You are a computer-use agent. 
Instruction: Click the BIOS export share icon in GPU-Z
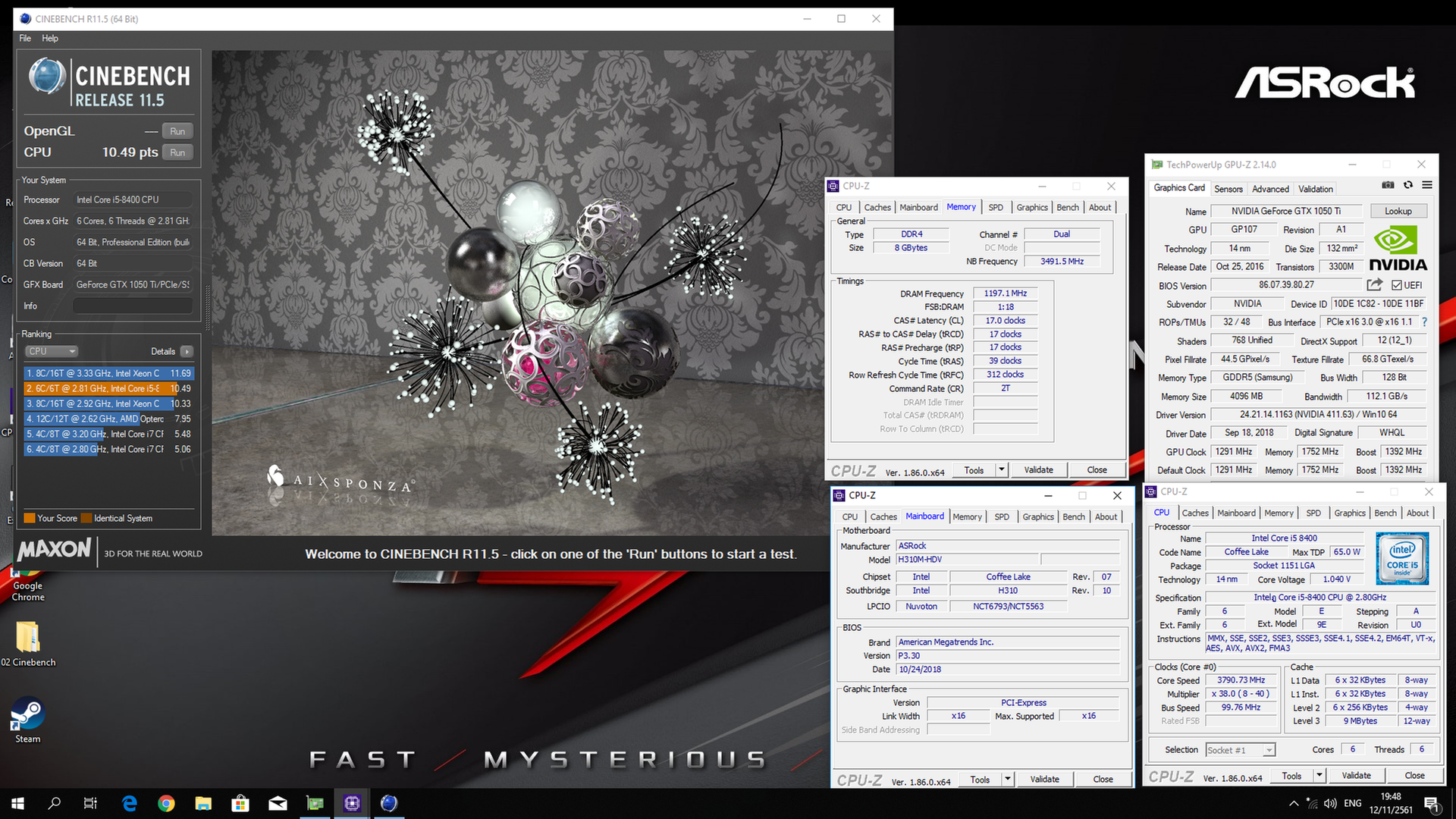pyautogui.click(x=1374, y=284)
